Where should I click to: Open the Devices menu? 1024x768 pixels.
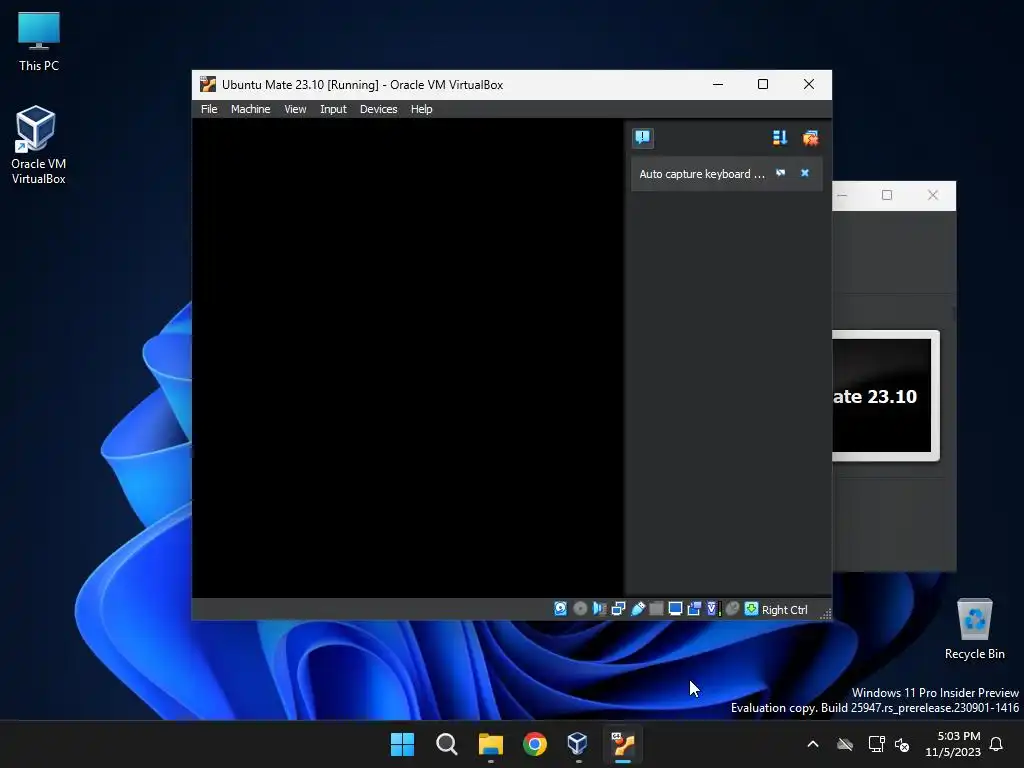click(378, 109)
